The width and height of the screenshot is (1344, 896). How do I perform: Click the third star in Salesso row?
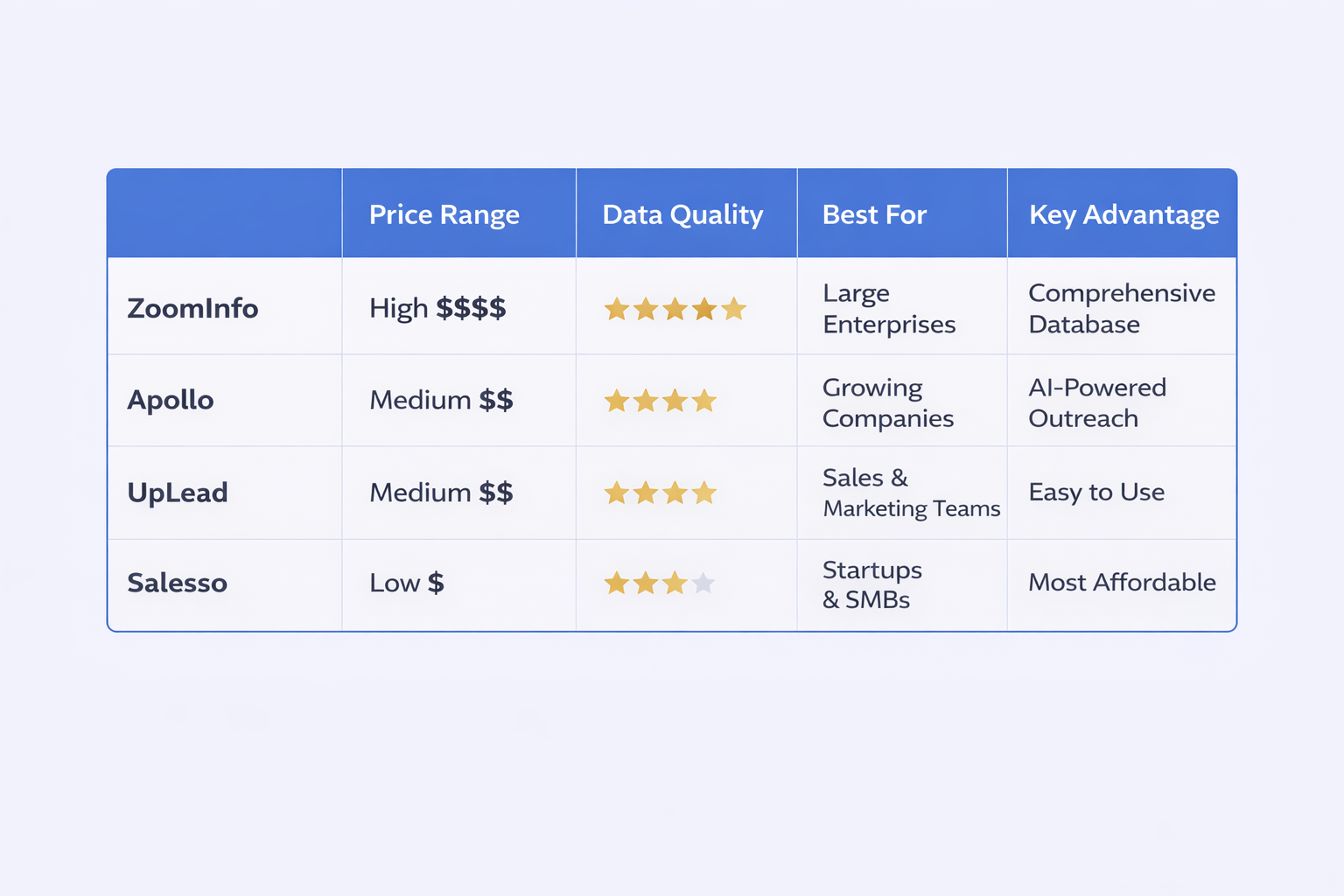(x=675, y=583)
